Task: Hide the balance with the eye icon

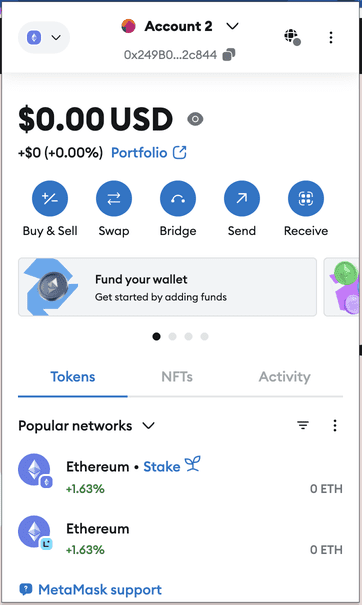Action: [x=195, y=119]
